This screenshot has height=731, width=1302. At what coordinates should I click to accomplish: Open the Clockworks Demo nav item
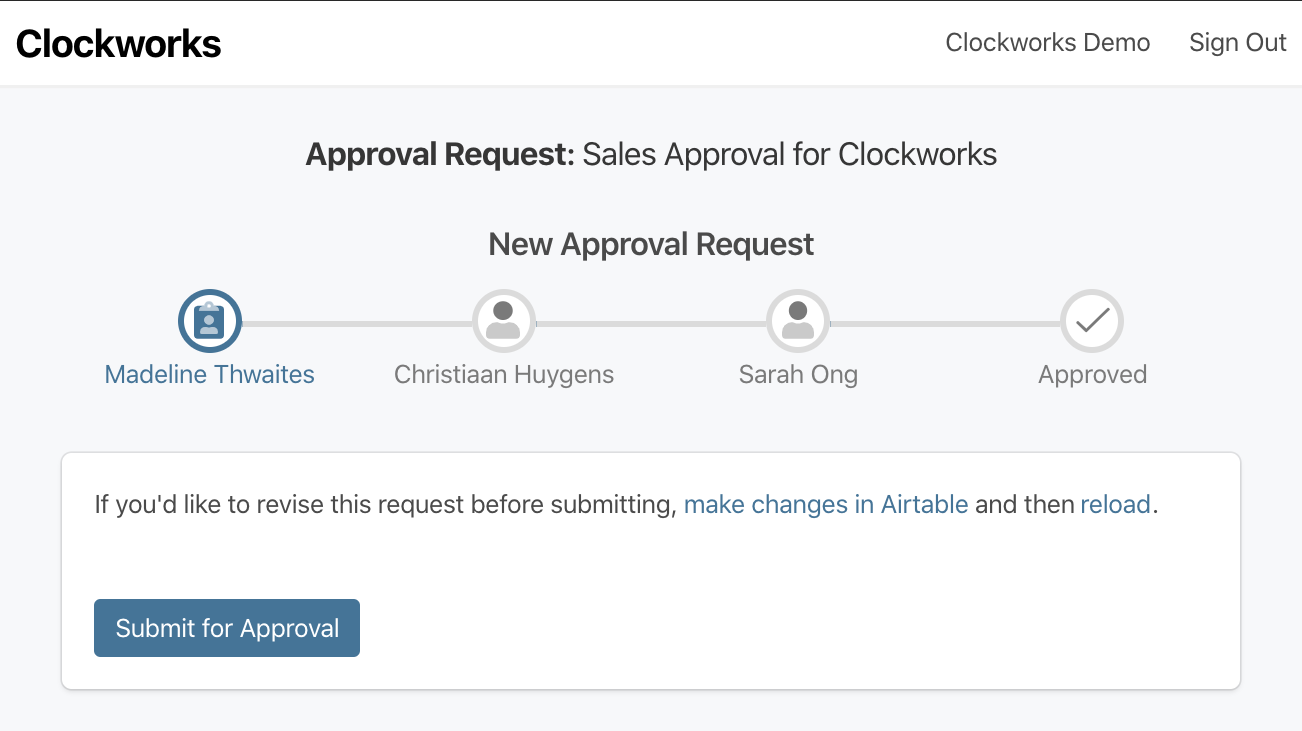click(1047, 43)
